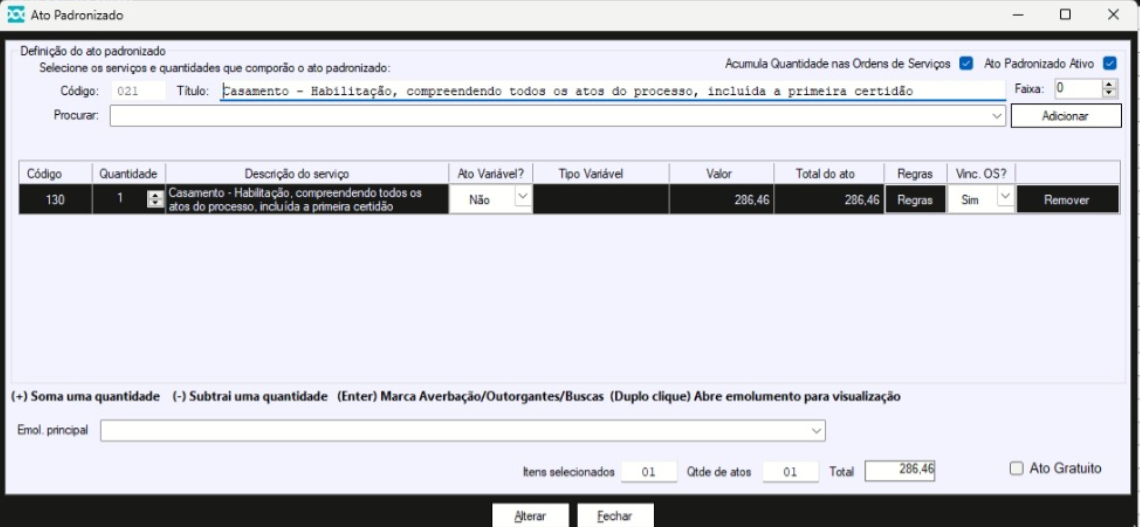Click the Qtde de atos field
This screenshot has width=1140, height=527.
click(x=790, y=472)
